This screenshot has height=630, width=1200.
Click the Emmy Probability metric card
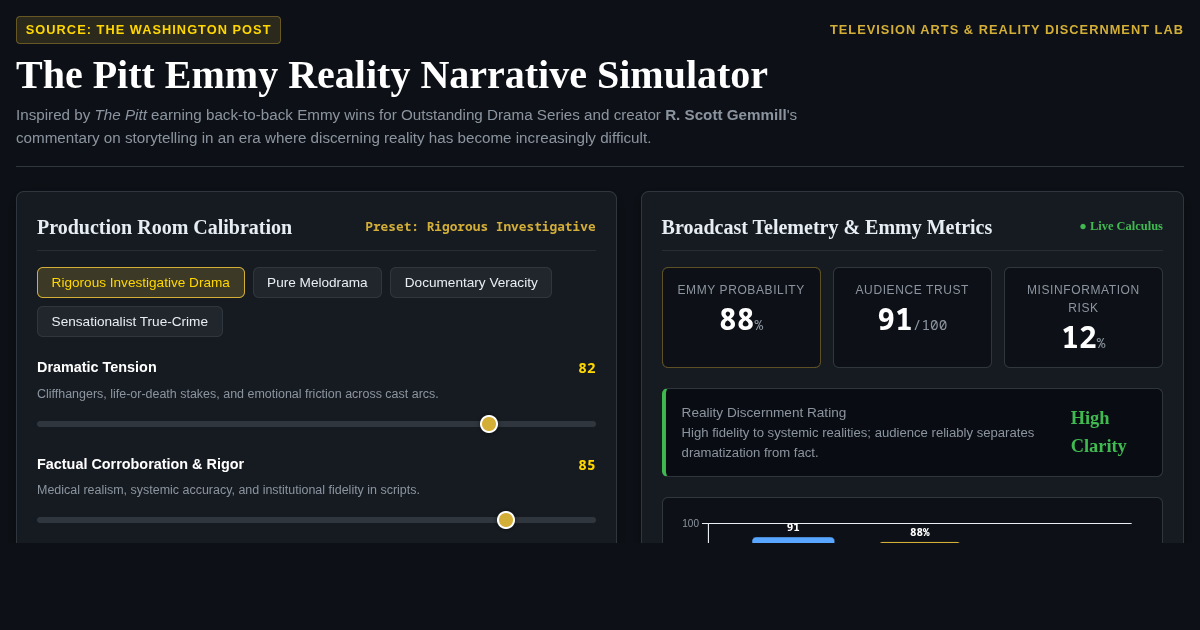click(x=741, y=317)
